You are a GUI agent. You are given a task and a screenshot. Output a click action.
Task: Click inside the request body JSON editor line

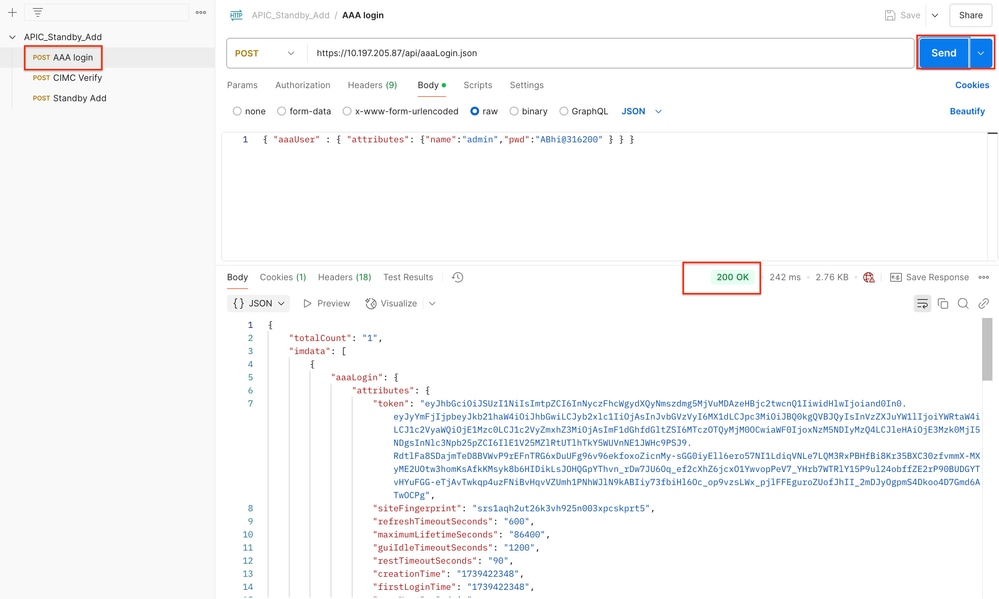[x=448, y=140]
